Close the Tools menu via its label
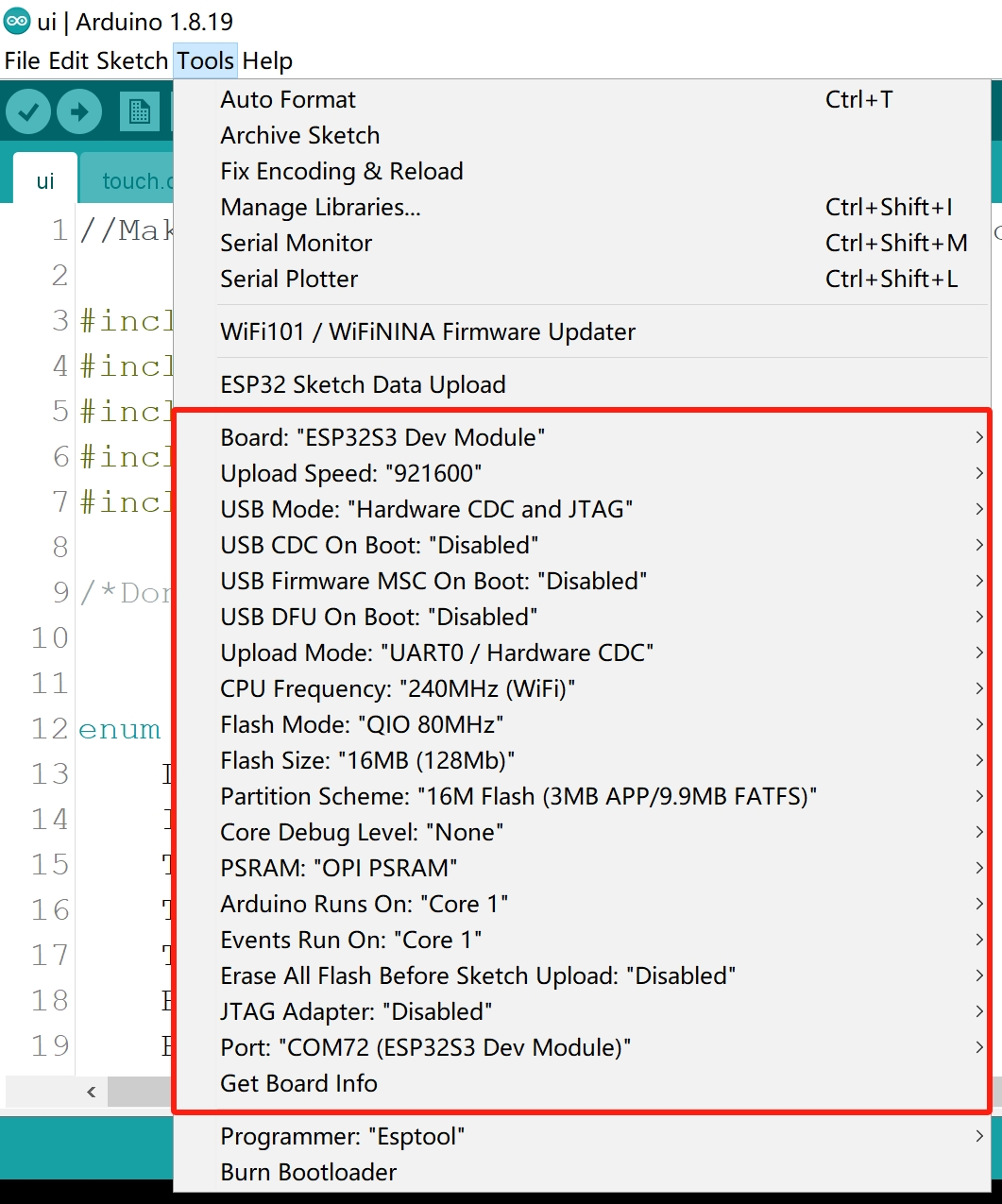1002x1204 pixels. tap(205, 61)
